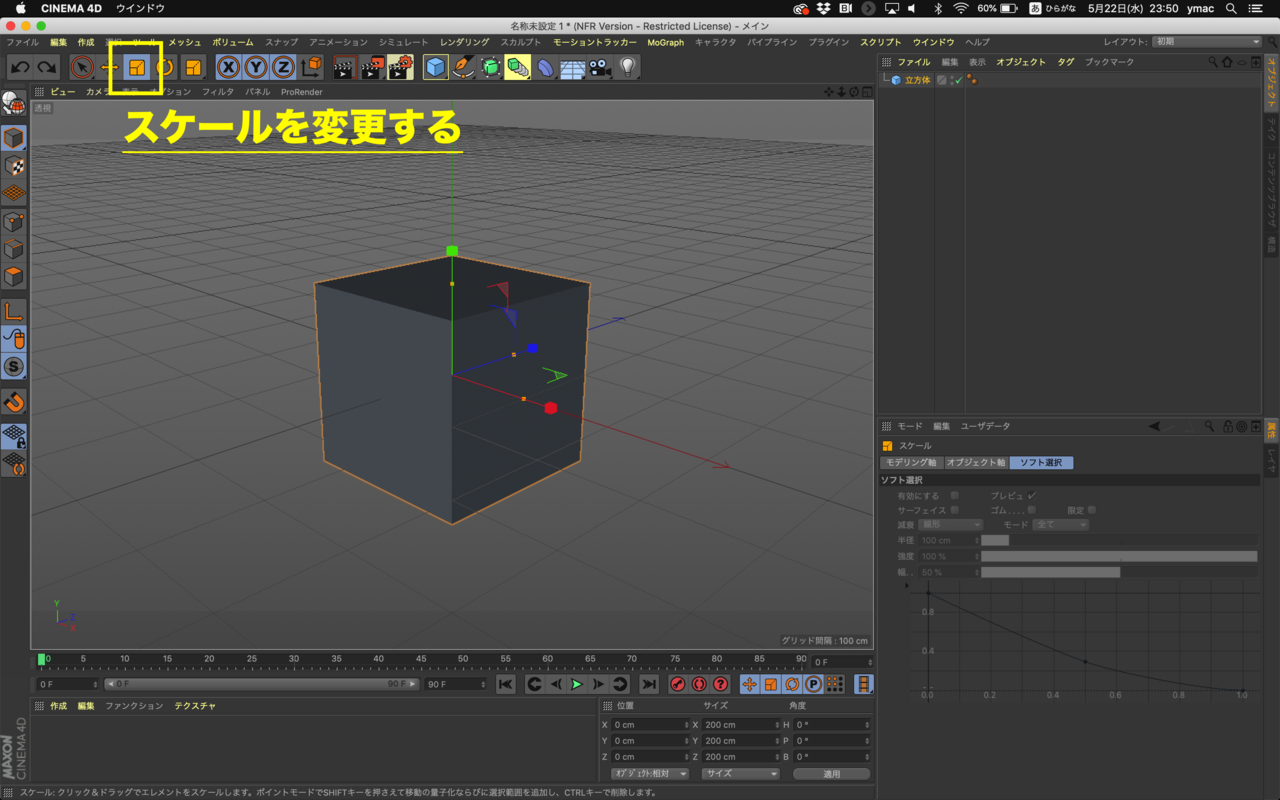Screen dimensions: 1280x800
Task: Click the Redo arrow icon
Action: (47, 68)
